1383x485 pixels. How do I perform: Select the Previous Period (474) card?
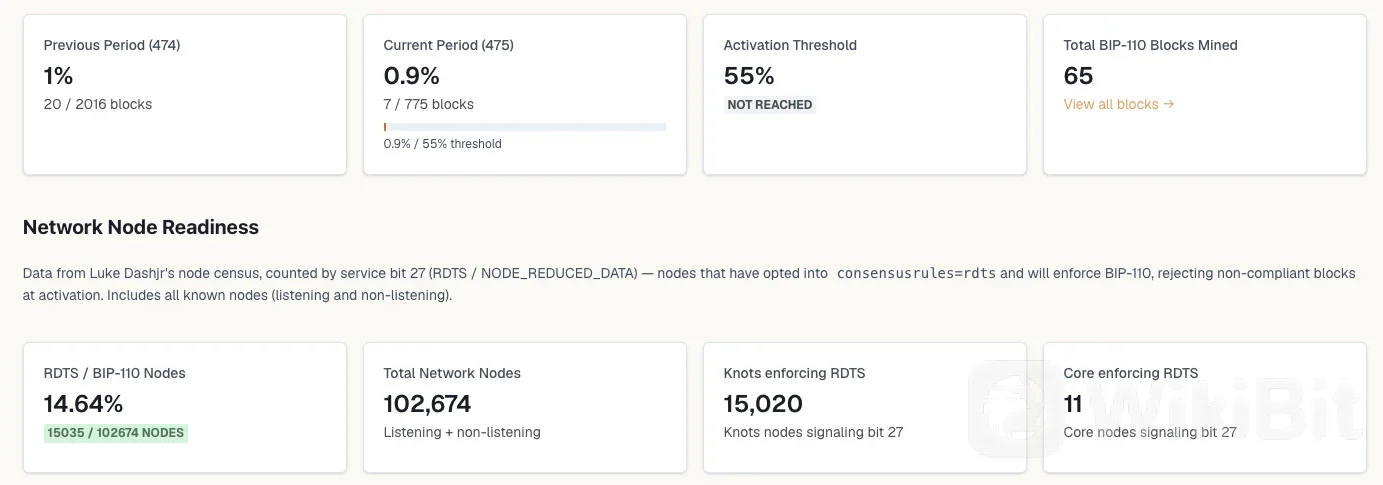(x=185, y=94)
